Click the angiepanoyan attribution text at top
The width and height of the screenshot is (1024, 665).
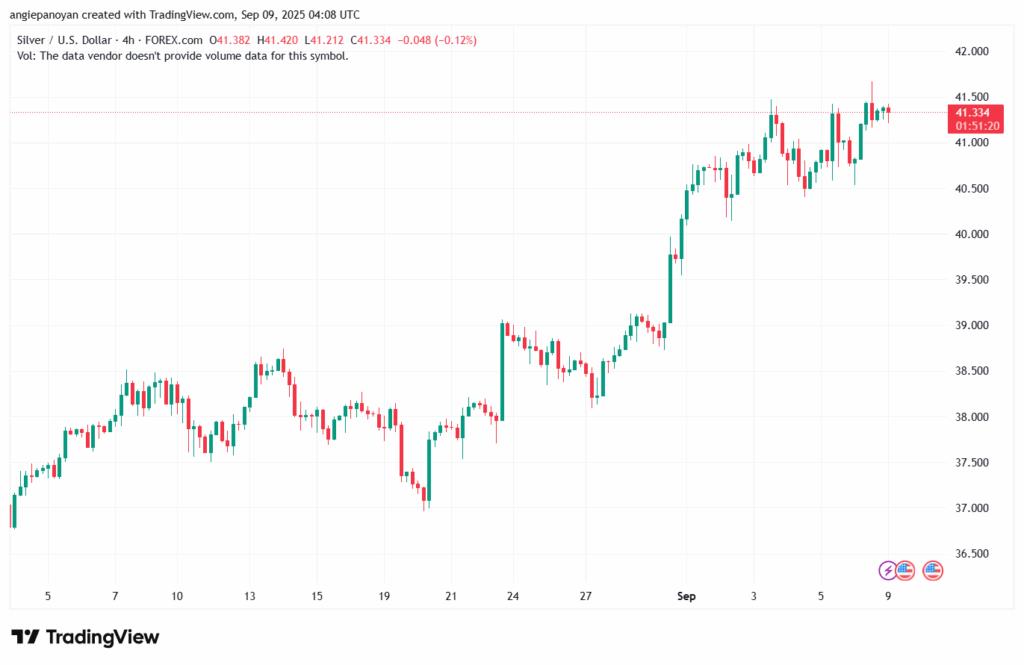pyautogui.click(x=188, y=15)
